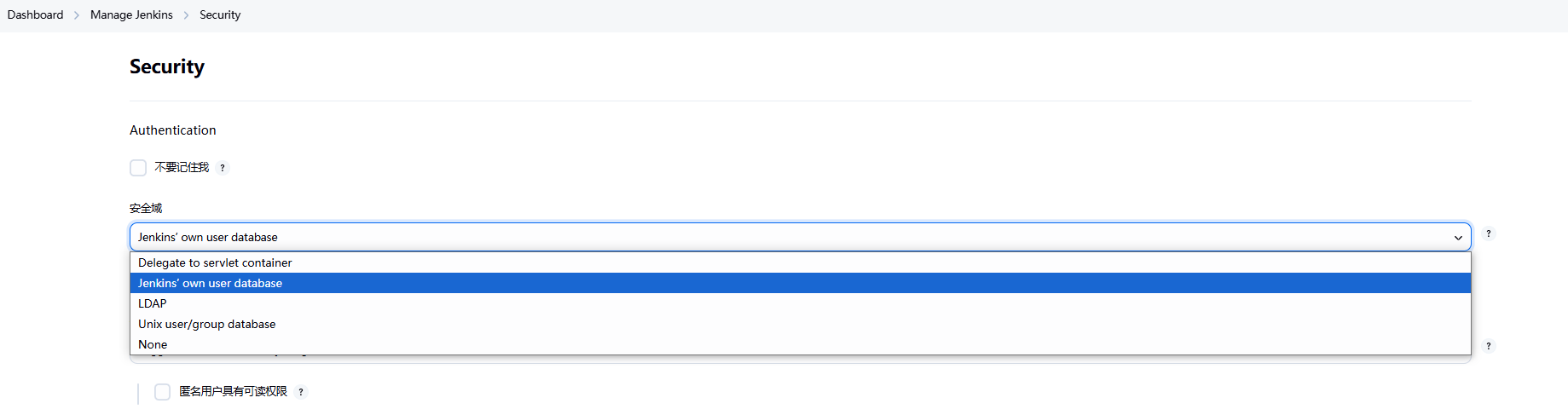Pick Unix user/group database option
The image size is (1568, 415).
[206, 324]
